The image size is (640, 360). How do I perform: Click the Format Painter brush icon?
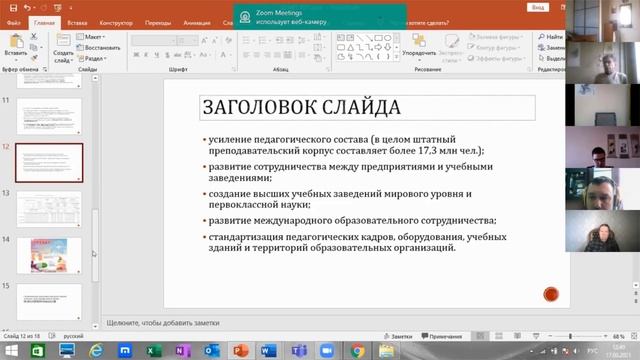click(x=34, y=58)
